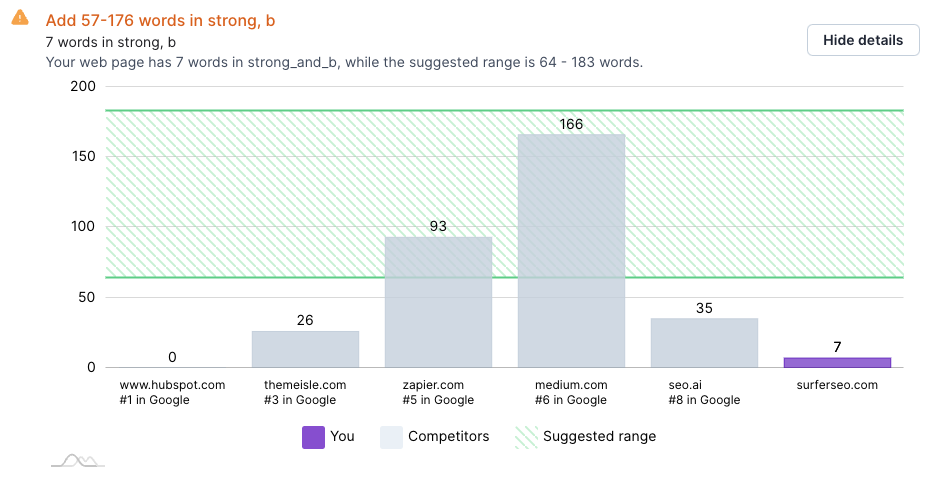This screenshot has width=933, height=482.
Task: Collapse the chart with Hide details
Action: pyautogui.click(x=863, y=40)
